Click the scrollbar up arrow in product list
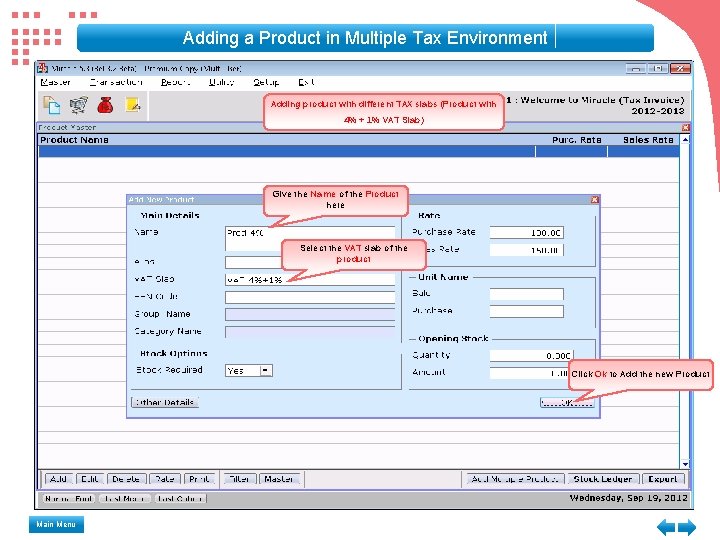Viewport: 720px width, 540px height. (x=685, y=140)
